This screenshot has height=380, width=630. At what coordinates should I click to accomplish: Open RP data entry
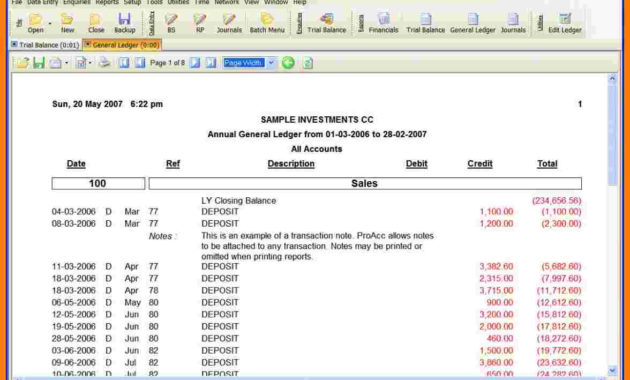pos(200,23)
